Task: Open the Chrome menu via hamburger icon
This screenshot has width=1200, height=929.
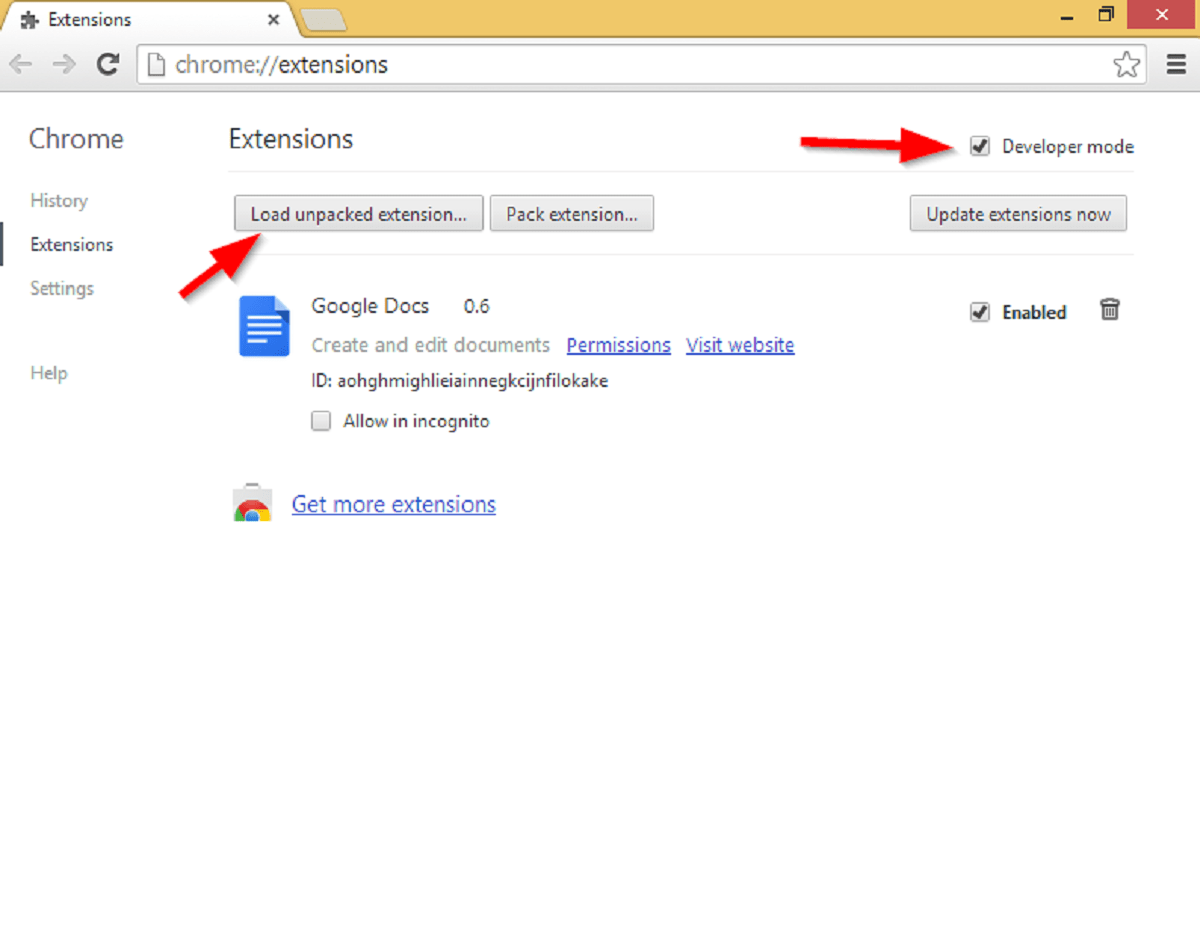Action: [1176, 64]
